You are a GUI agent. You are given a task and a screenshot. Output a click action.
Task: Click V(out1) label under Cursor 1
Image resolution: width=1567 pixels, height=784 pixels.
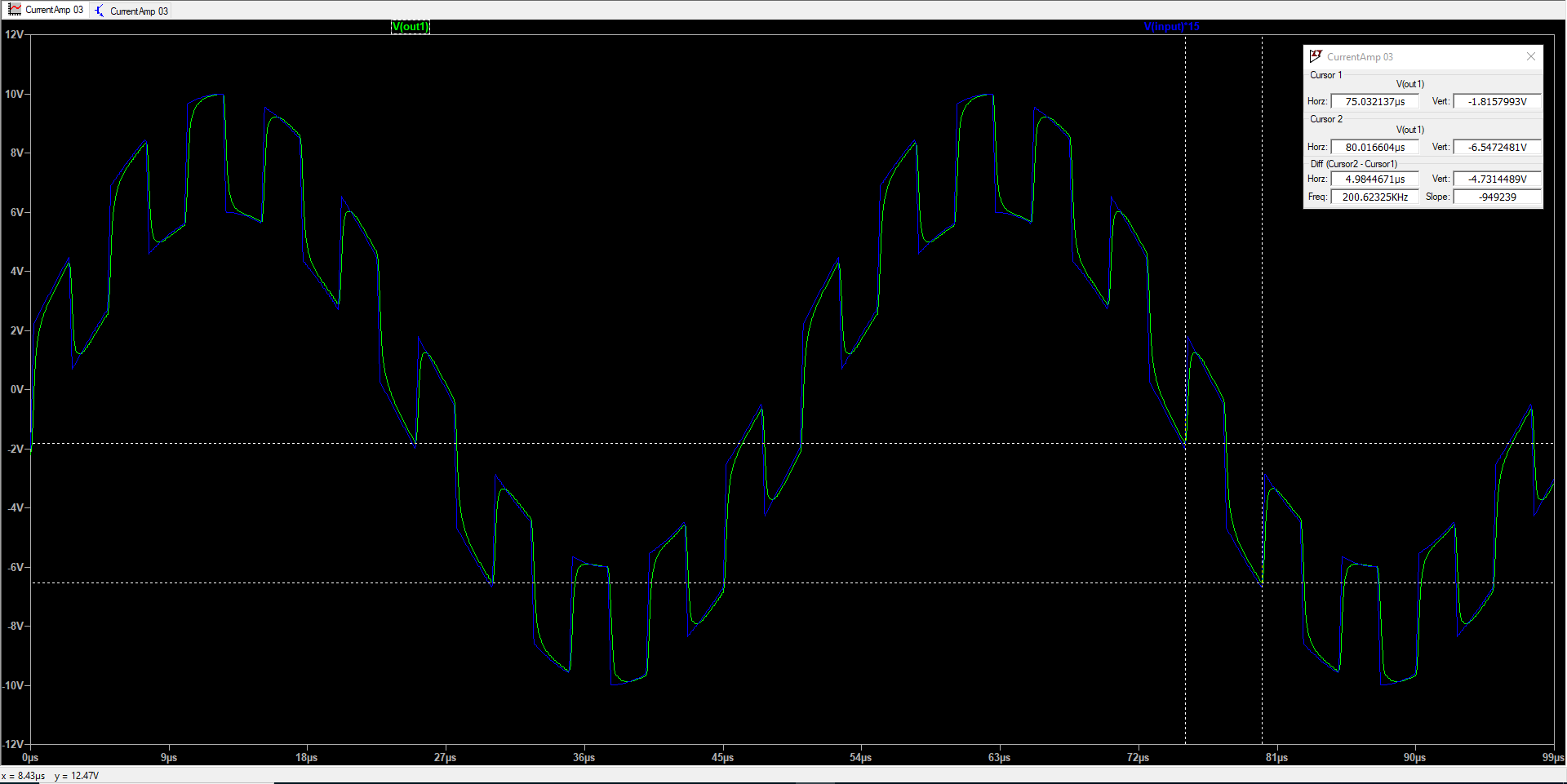1409,84
